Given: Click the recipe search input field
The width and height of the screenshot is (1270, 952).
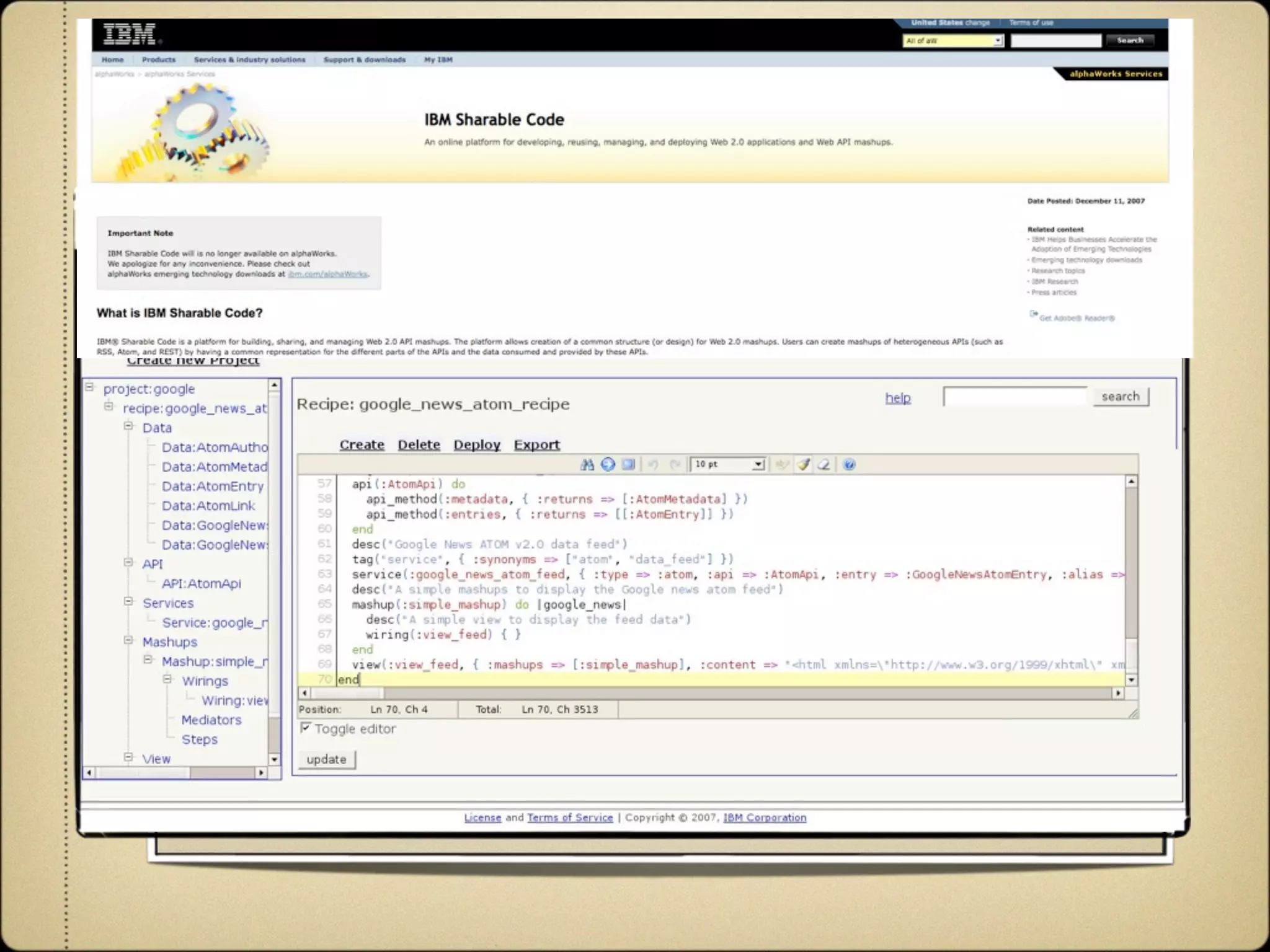Looking at the screenshot, I should click(1015, 397).
